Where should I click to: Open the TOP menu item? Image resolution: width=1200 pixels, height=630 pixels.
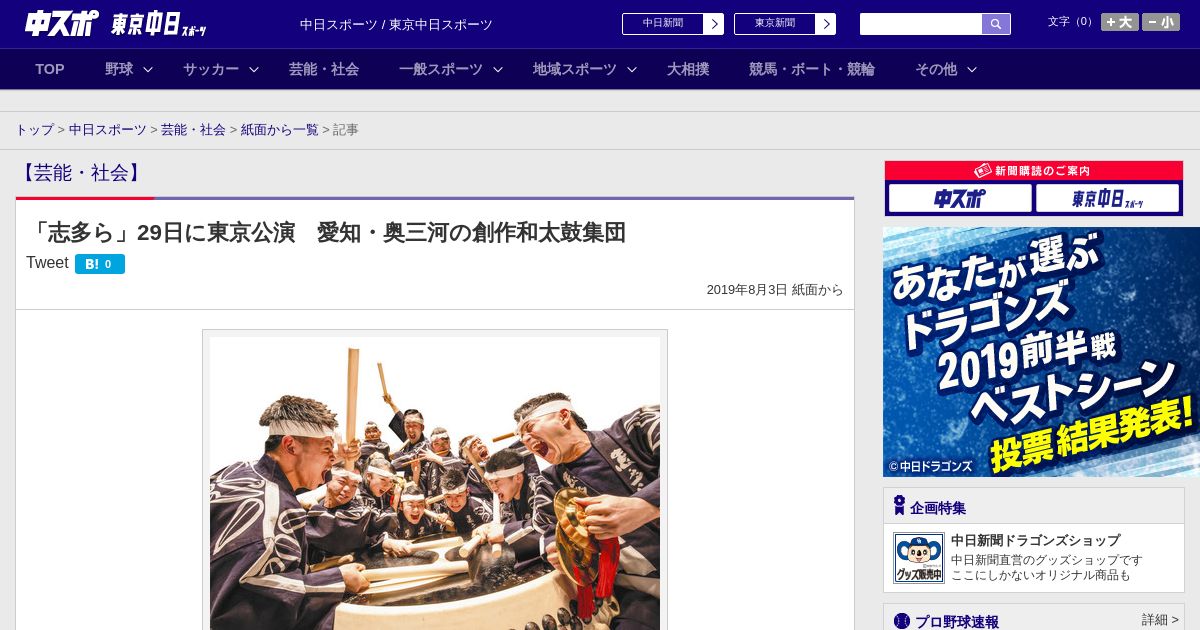click(x=50, y=69)
